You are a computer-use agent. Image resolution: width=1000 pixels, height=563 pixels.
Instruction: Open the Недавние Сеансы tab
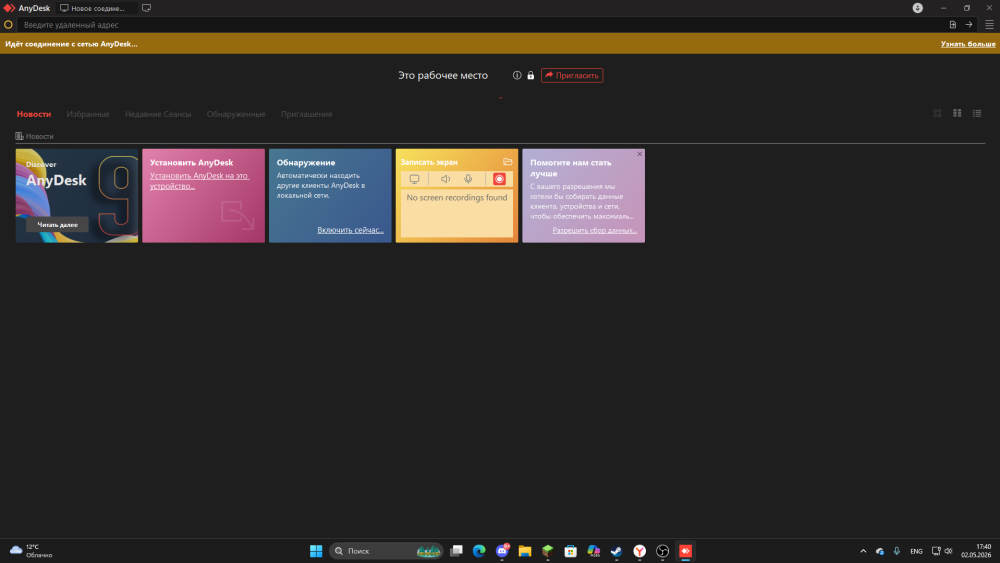pos(158,114)
